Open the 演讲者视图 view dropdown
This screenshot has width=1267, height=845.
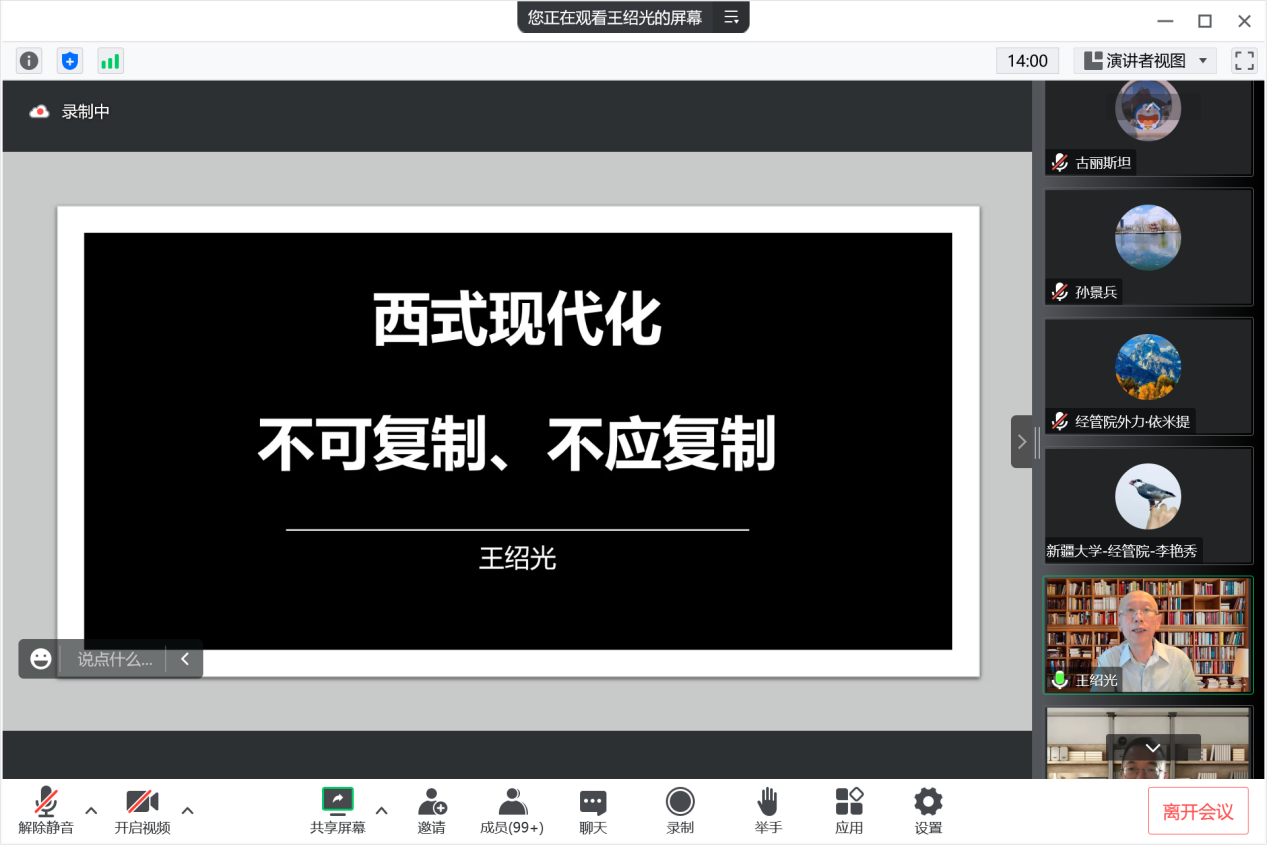1144,60
